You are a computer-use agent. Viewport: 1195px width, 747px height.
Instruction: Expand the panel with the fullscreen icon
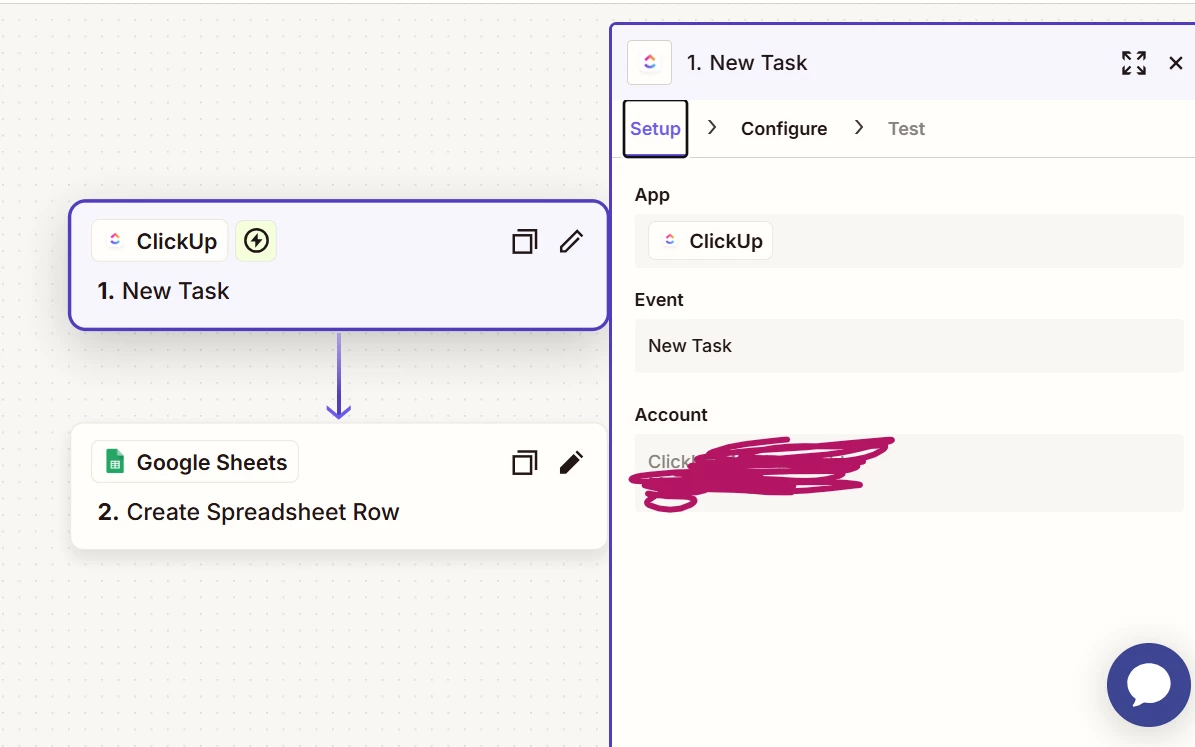pyautogui.click(x=1133, y=63)
